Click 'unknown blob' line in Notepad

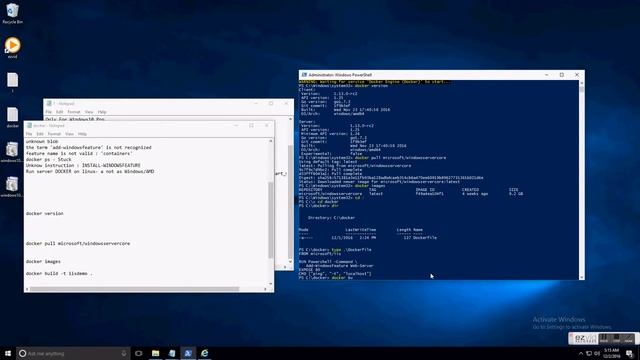pos(42,141)
